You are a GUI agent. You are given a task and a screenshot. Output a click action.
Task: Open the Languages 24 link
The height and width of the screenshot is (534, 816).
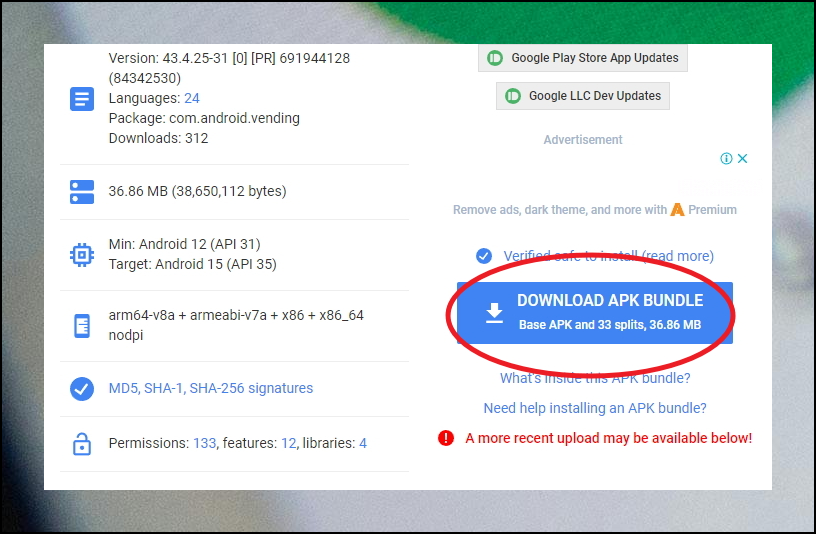[x=192, y=98]
